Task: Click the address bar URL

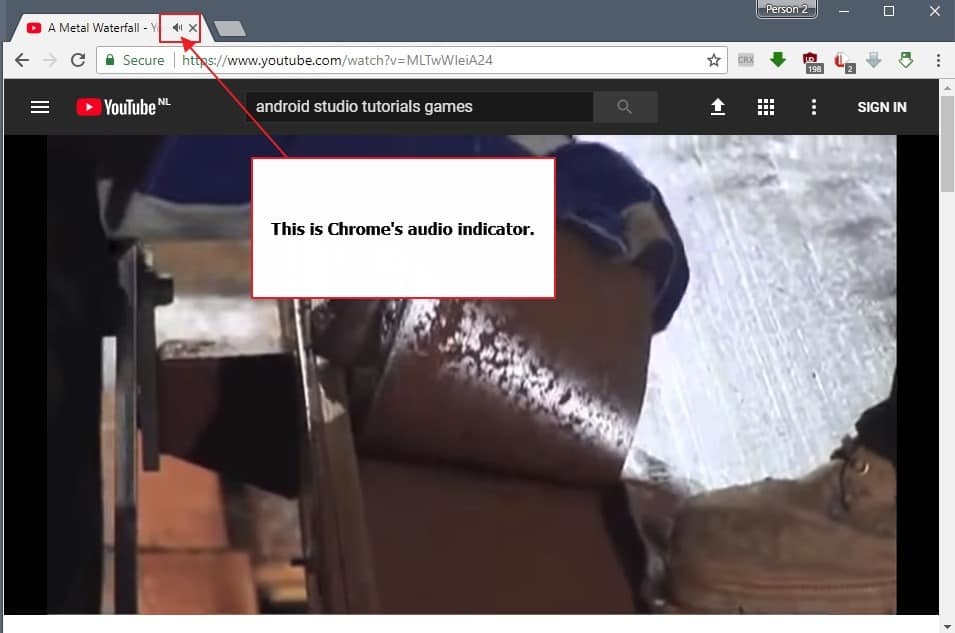Action: [x=337, y=60]
